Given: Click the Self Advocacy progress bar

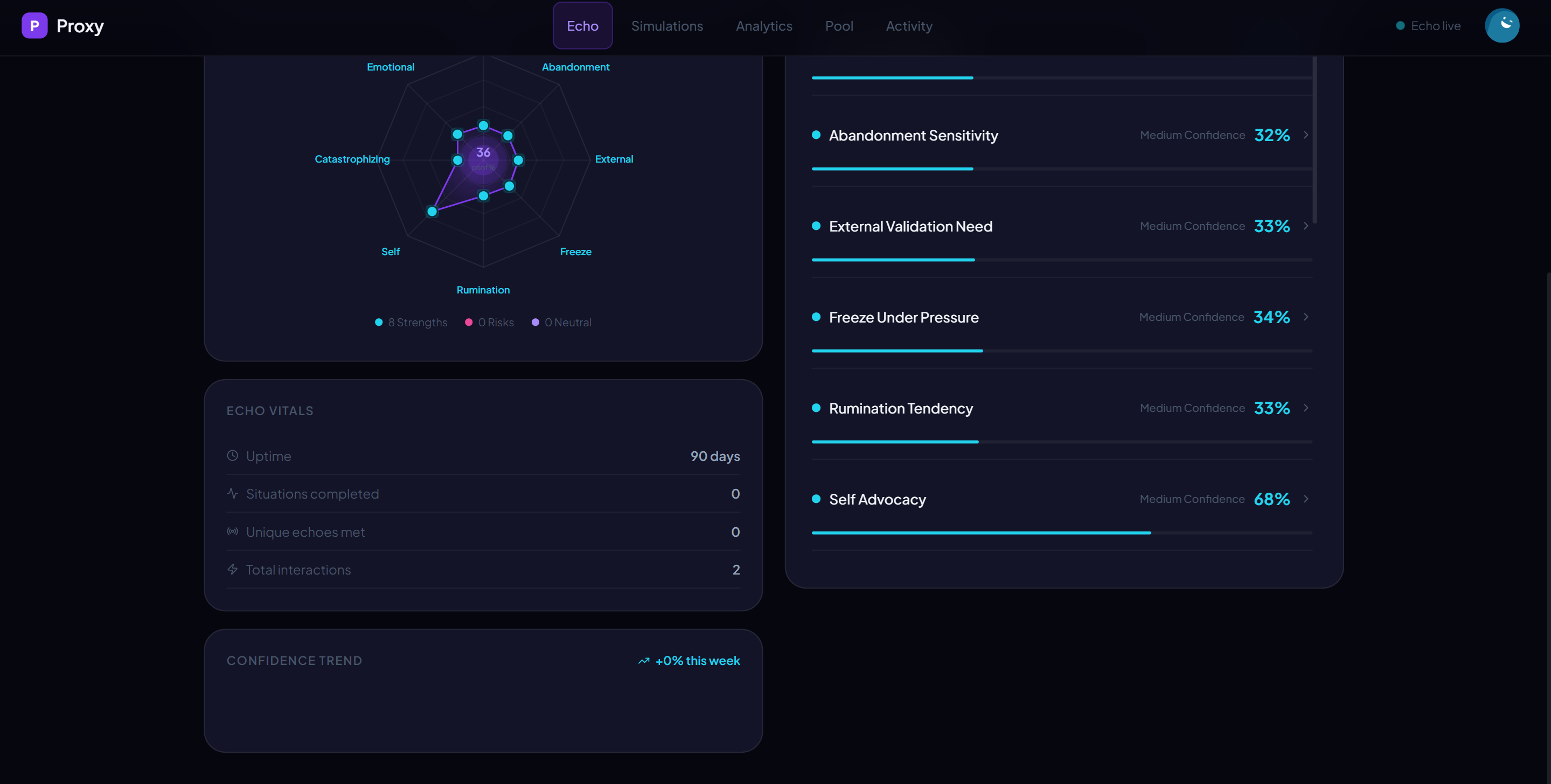Looking at the screenshot, I should [x=1061, y=533].
